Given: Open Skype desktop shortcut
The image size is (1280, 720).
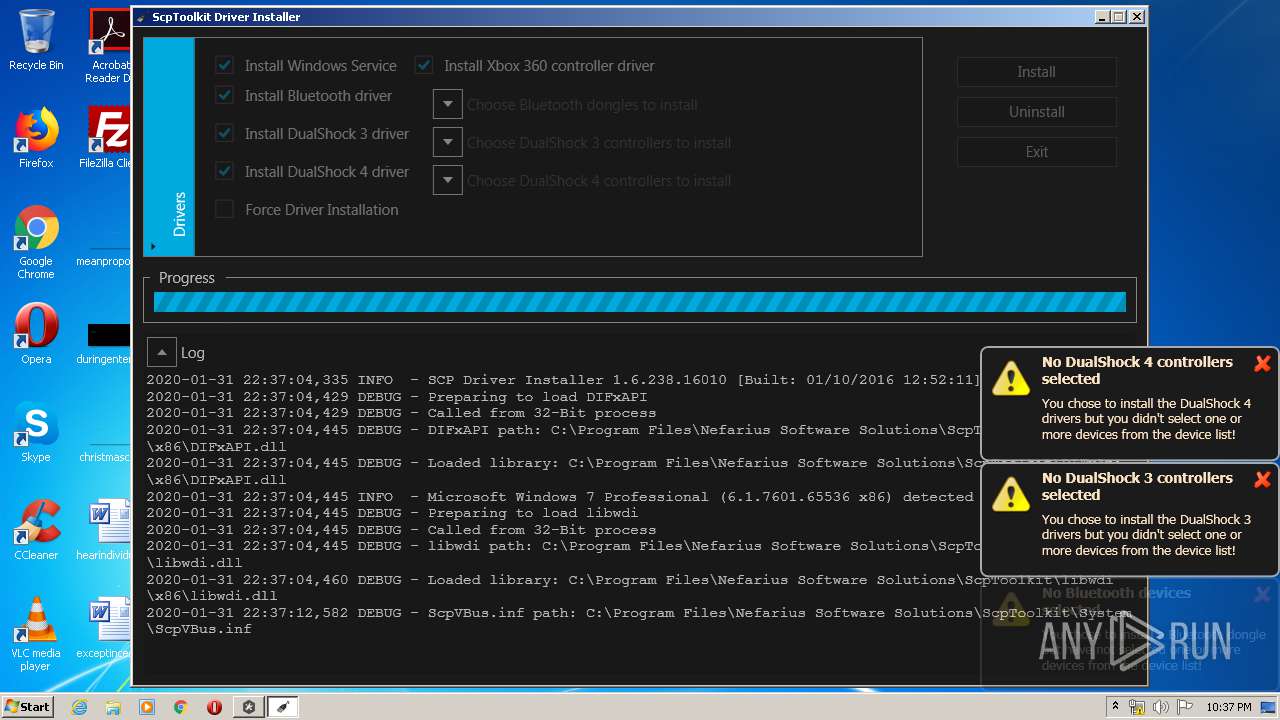Looking at the screenshot, I should click(36, 432).
